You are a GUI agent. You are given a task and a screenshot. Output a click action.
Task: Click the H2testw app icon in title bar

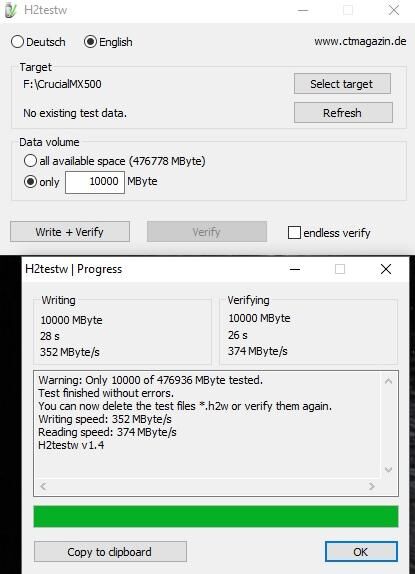pyautogui.click(x=10, y=10)
